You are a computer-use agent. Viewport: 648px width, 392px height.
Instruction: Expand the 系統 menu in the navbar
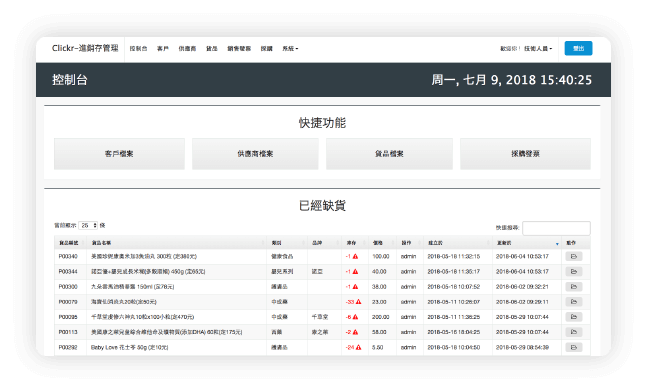290,49
